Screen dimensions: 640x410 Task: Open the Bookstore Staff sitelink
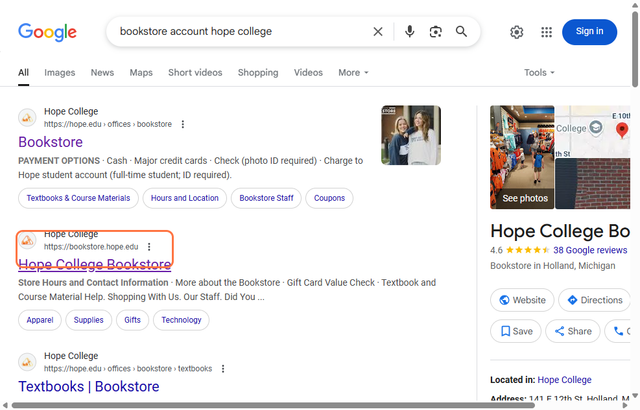pos(266,198)
